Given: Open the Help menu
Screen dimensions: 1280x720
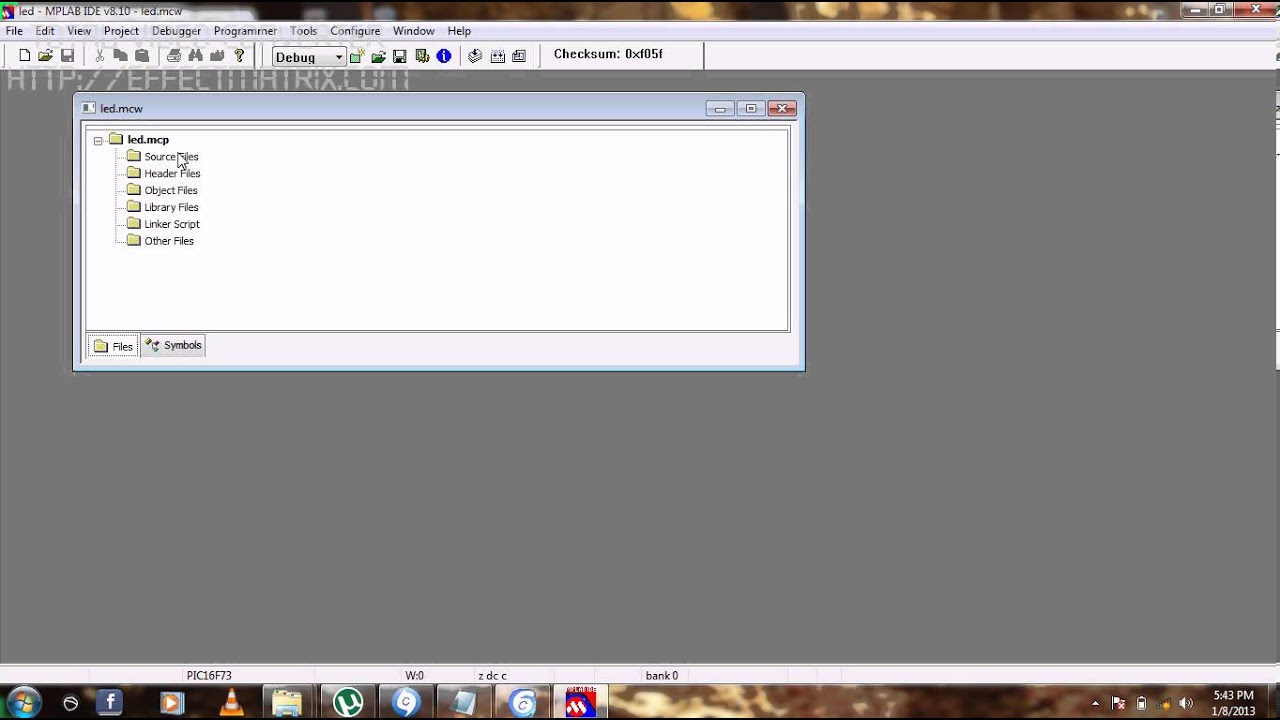Looking at the screenshot, I should click(459, 31).
